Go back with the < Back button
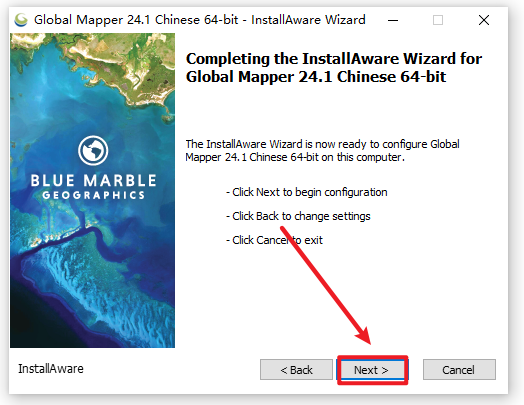Image resolution: width=524 pixels, height=405 pixels. pos(296,370)
